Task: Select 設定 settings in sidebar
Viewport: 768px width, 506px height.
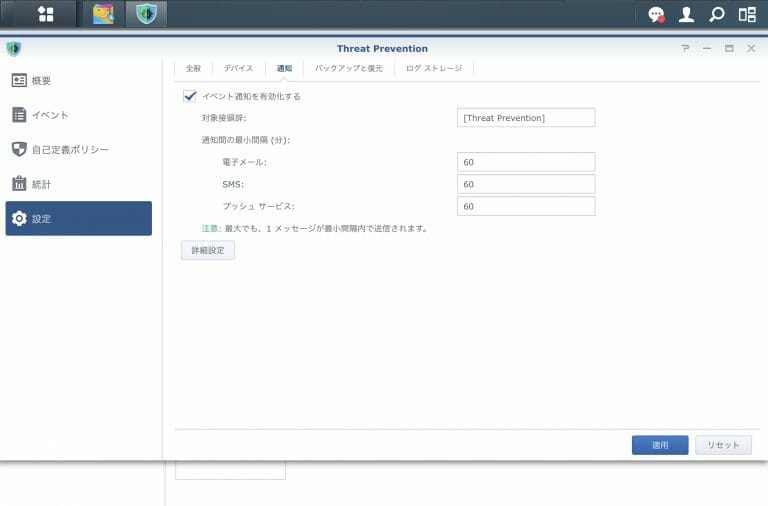Action: (x=78, y=218)
